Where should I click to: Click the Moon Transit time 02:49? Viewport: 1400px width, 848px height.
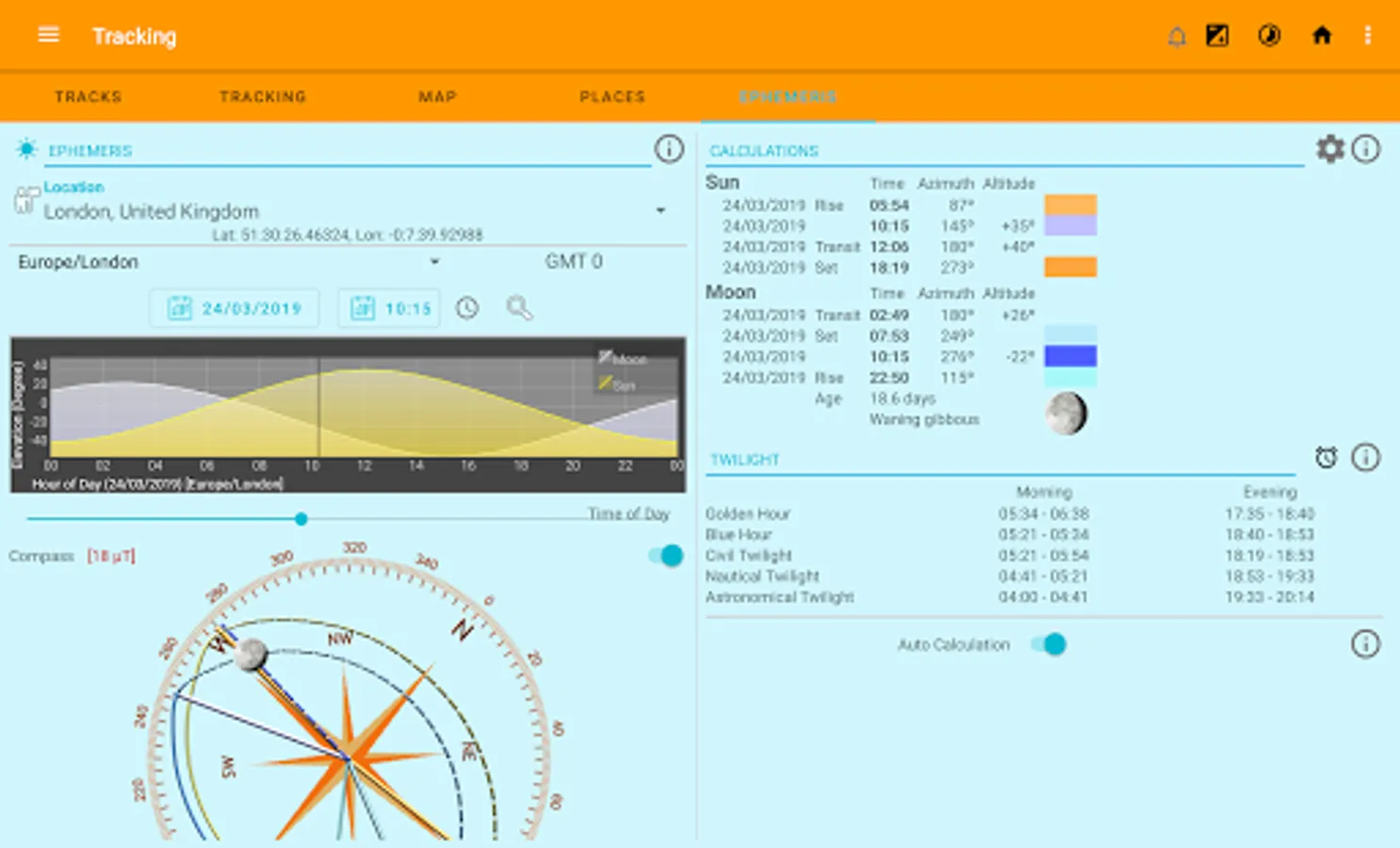coord(889,315)
